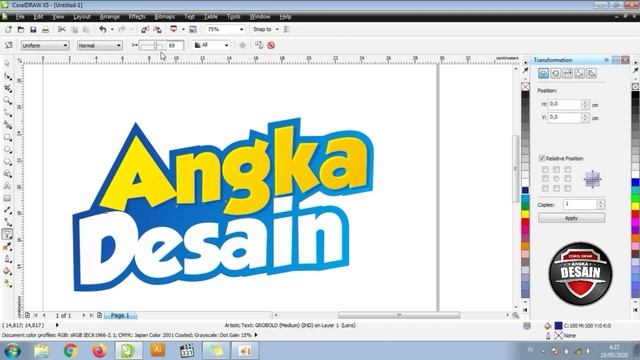
Task: Select the Freehand tool in the toolbox
Action: click(x=7, y=113)
